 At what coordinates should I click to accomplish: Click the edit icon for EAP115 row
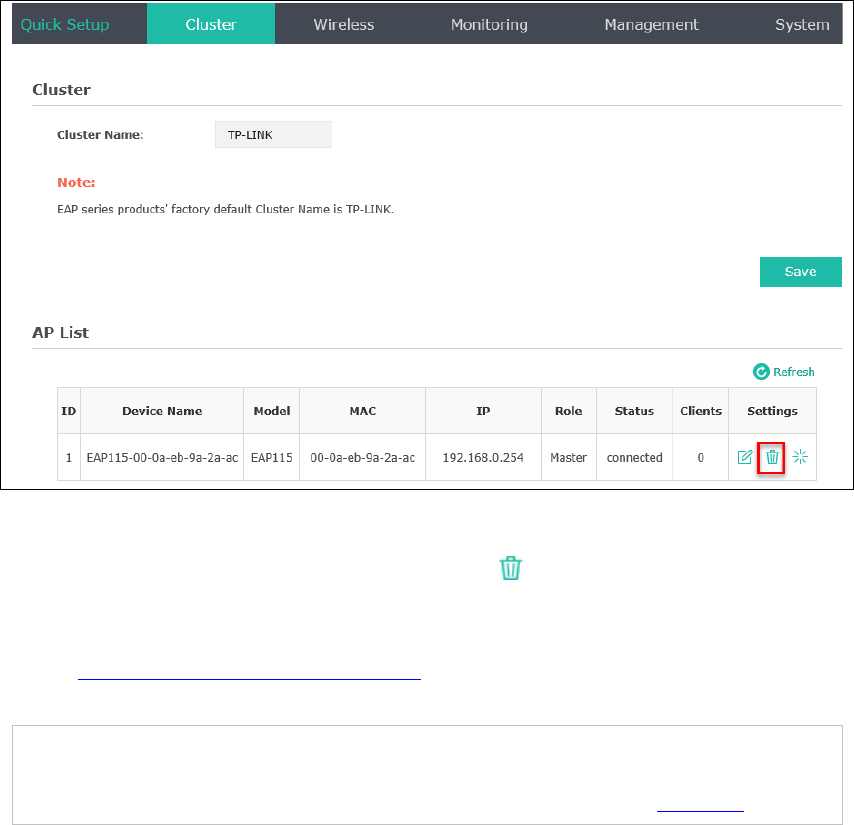[745, 457]
